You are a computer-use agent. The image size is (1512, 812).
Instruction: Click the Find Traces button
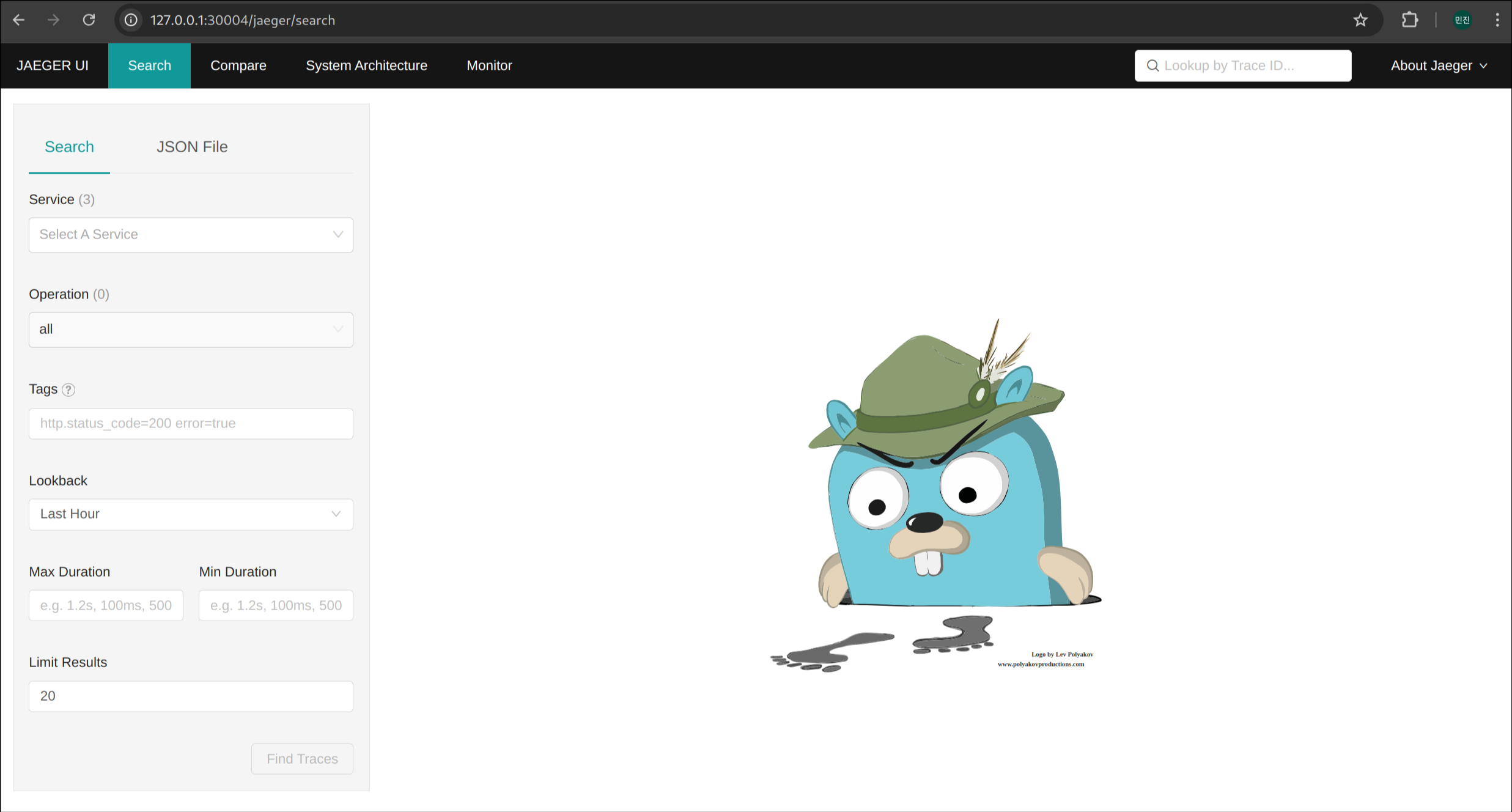point(302,759)
